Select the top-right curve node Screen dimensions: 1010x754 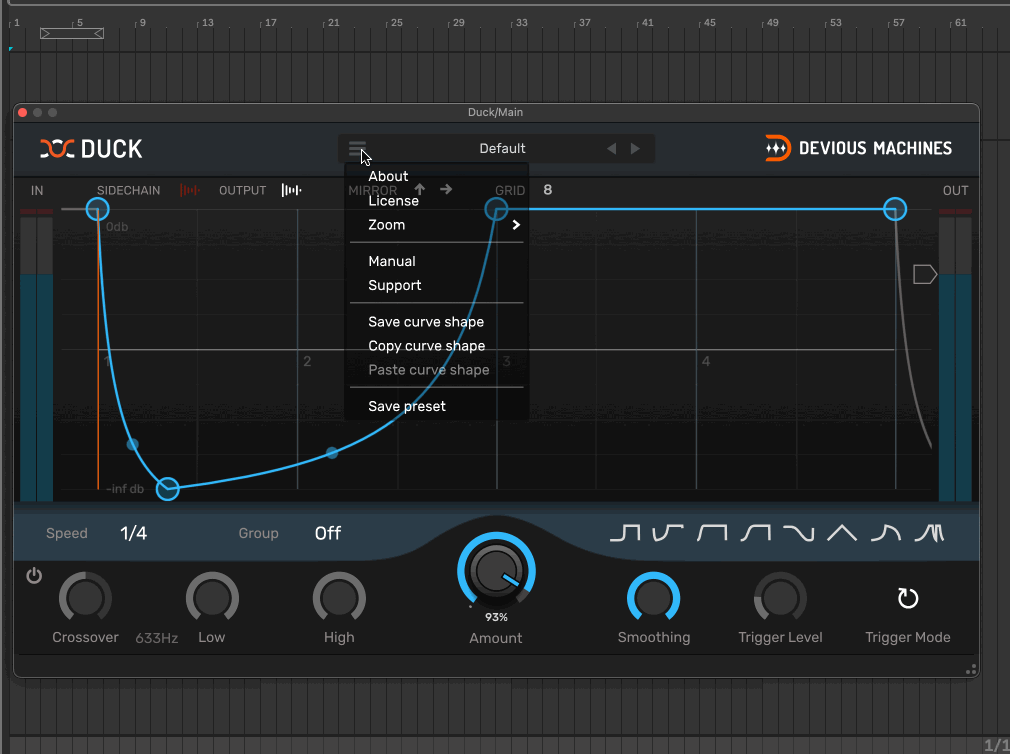(x=895, y=209)
